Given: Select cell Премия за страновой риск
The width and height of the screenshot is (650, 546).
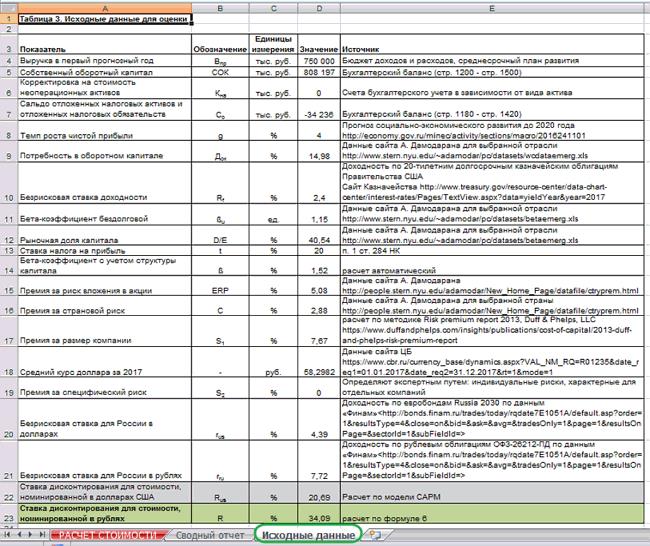Looking at the screenshot, I should (105, 306).
